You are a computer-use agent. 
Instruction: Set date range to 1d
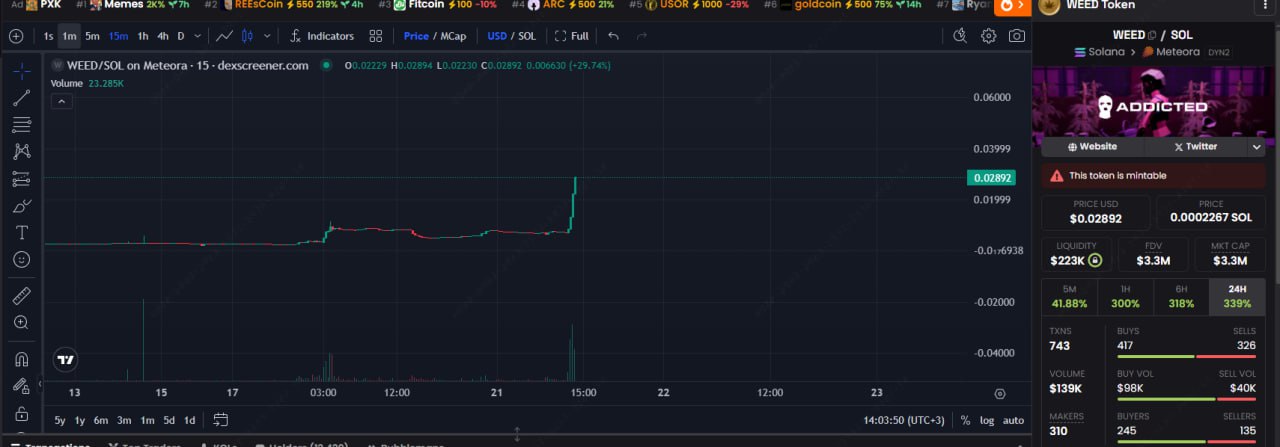pyautogui.click(x=189, y=420)
